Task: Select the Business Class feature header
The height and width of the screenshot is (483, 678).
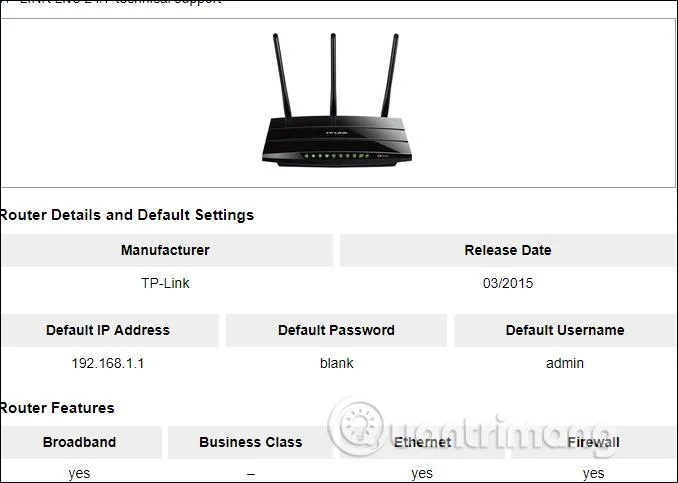Action: tap(250, 442)
